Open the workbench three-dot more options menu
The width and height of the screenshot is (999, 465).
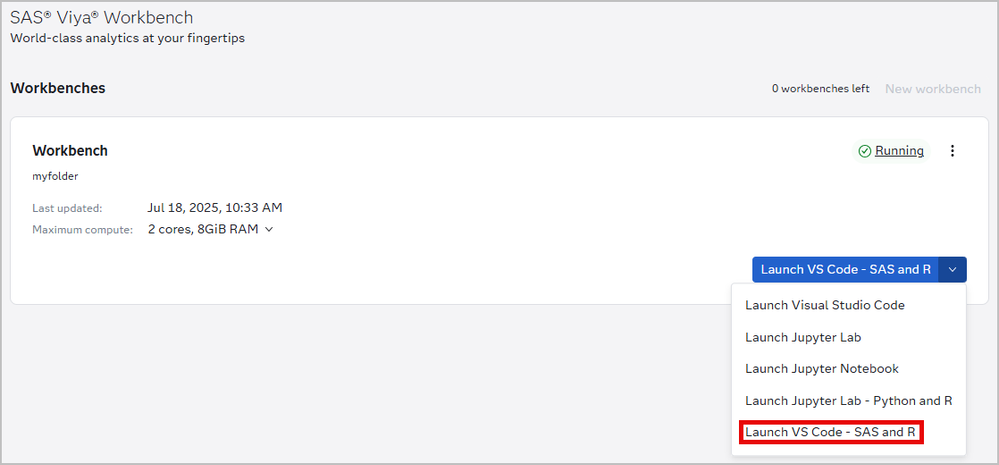[952, 151]
